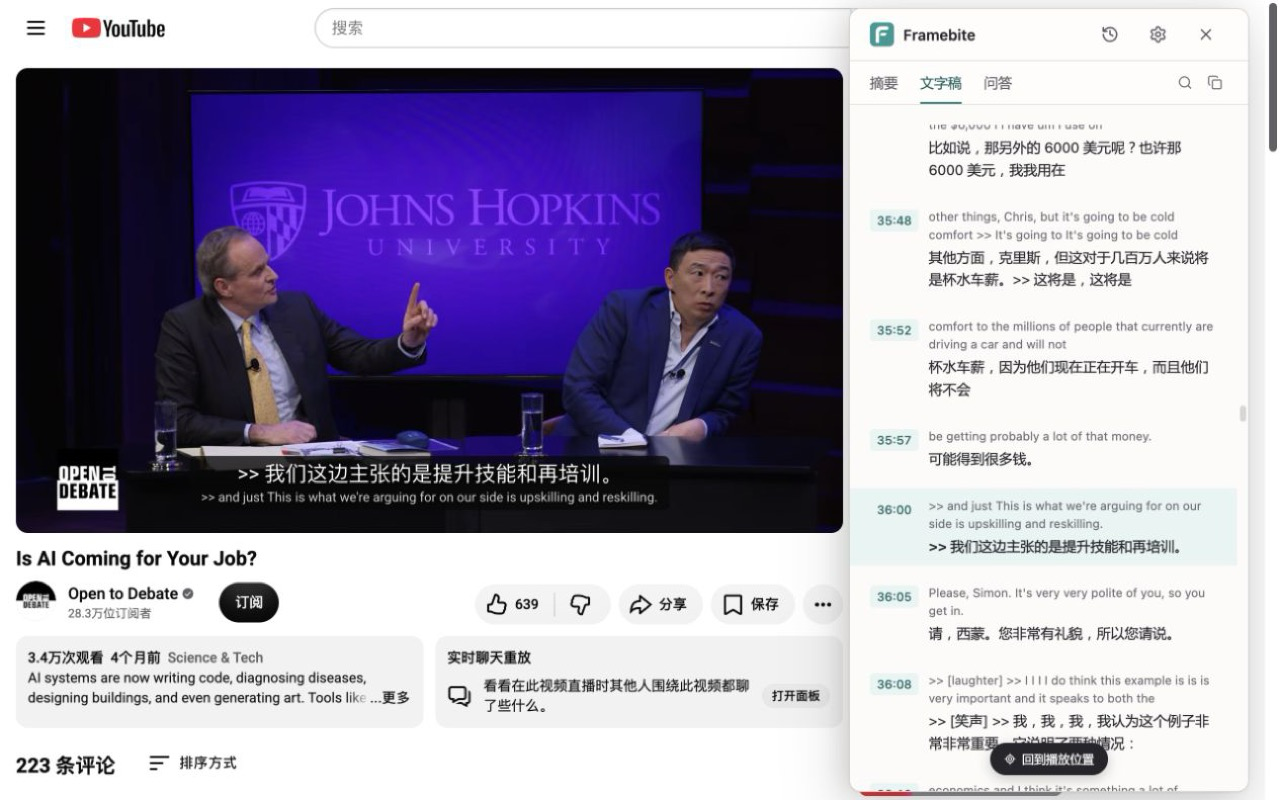This screenshot has width=1280, height=800.
Task: Switch to the 摘要 tab
Action: pyautogui.click(x=884, y=83)
